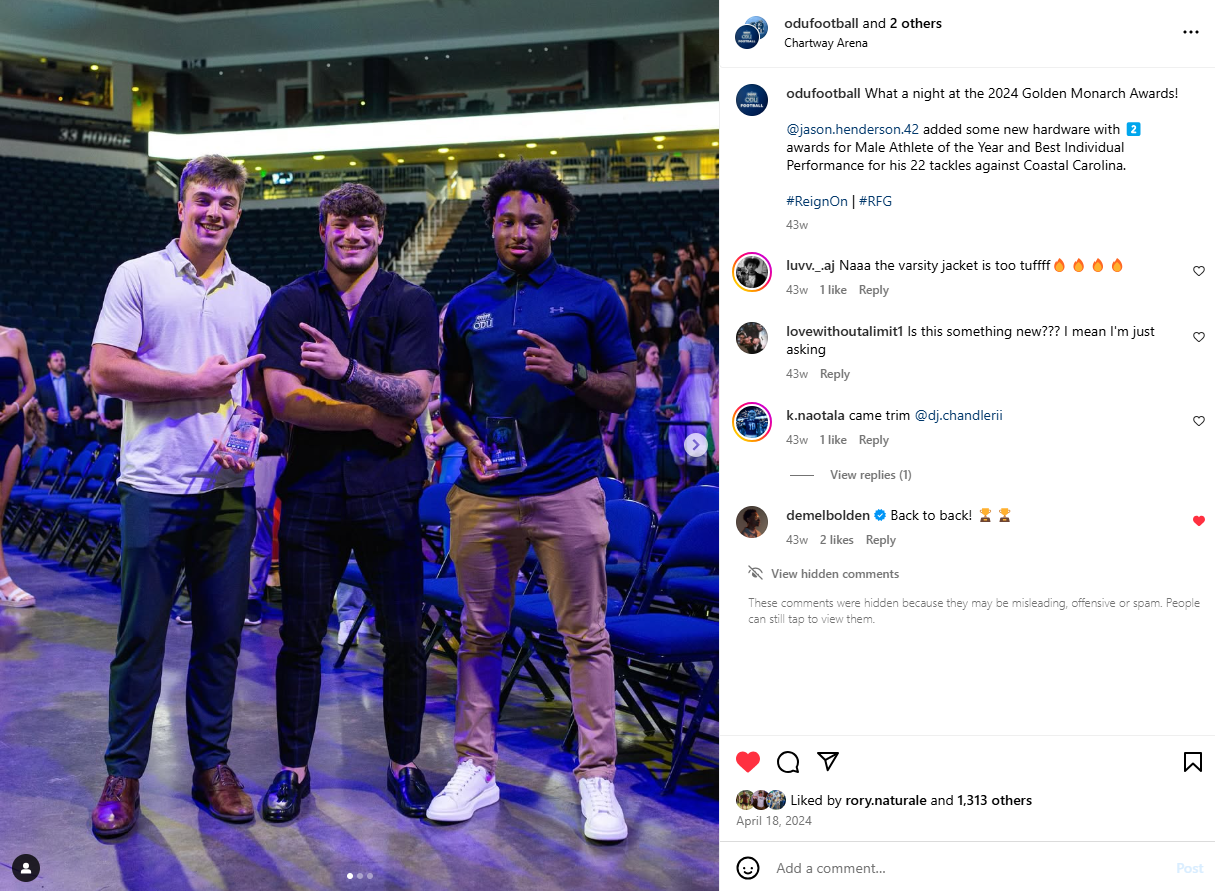Open the @jason.henderson.42 profile link
Viewport: 1215px width, 891px height.
click(852, 129)
